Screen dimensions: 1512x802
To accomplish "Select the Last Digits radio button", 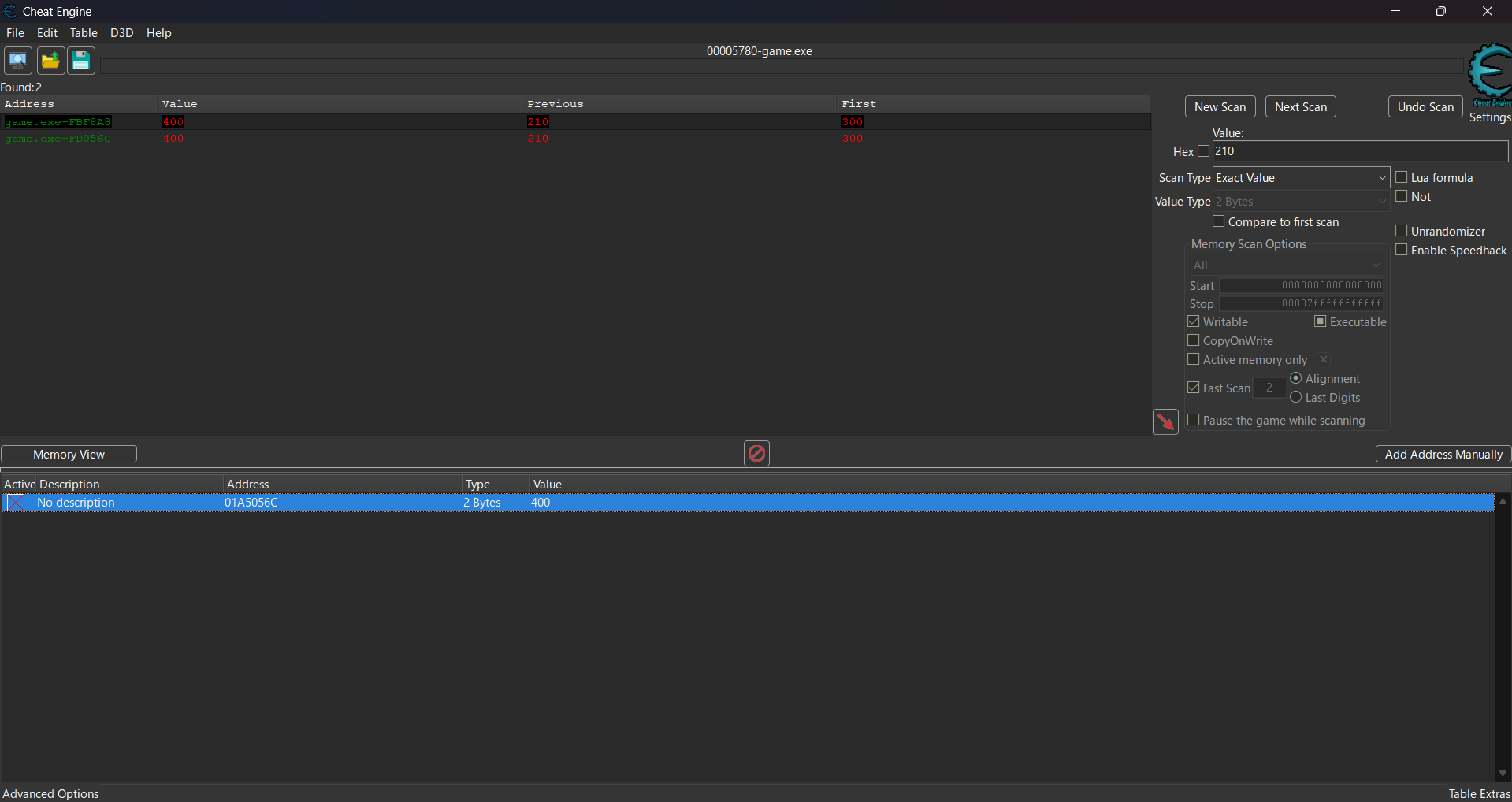I will pos(1296,398).
